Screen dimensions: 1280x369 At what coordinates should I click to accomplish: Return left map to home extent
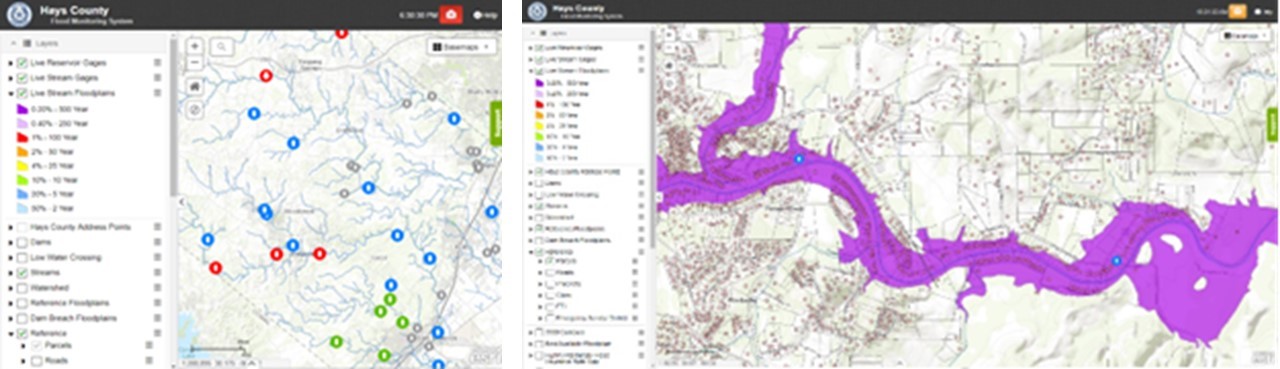194,86
